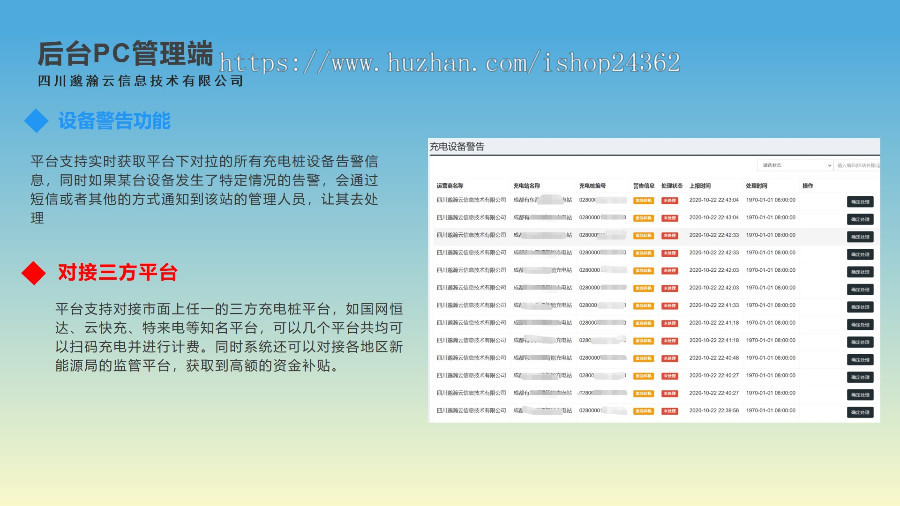Click the search input field beside the filter
Image resolution: width=900 pixels, height=506 pixels.
click(x=857, y=165)
